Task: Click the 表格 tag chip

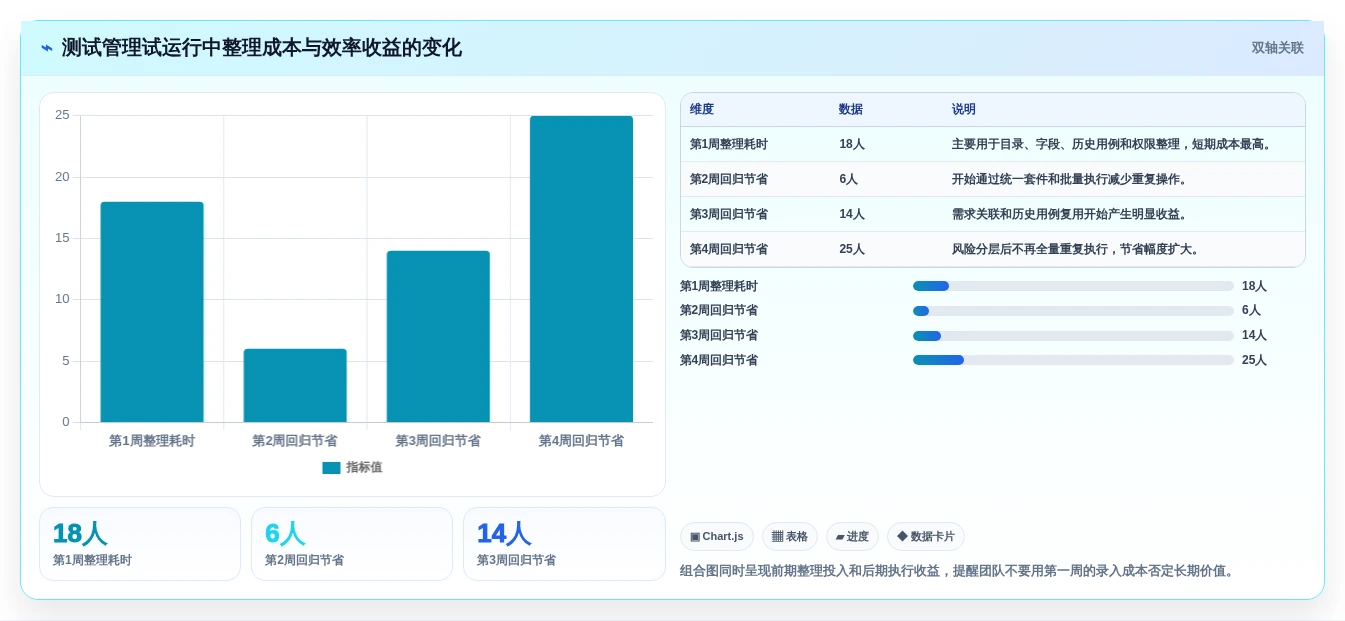Action: (790, 537)
